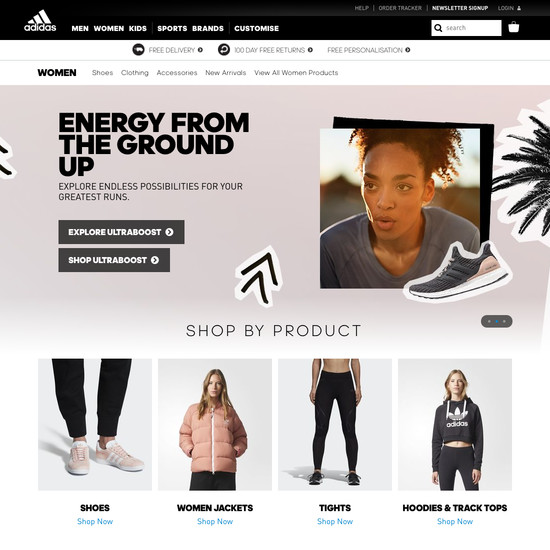This screenshot has height=550, width=550.
Task: Select the last carousel dot
Action: tap(504, 321)
